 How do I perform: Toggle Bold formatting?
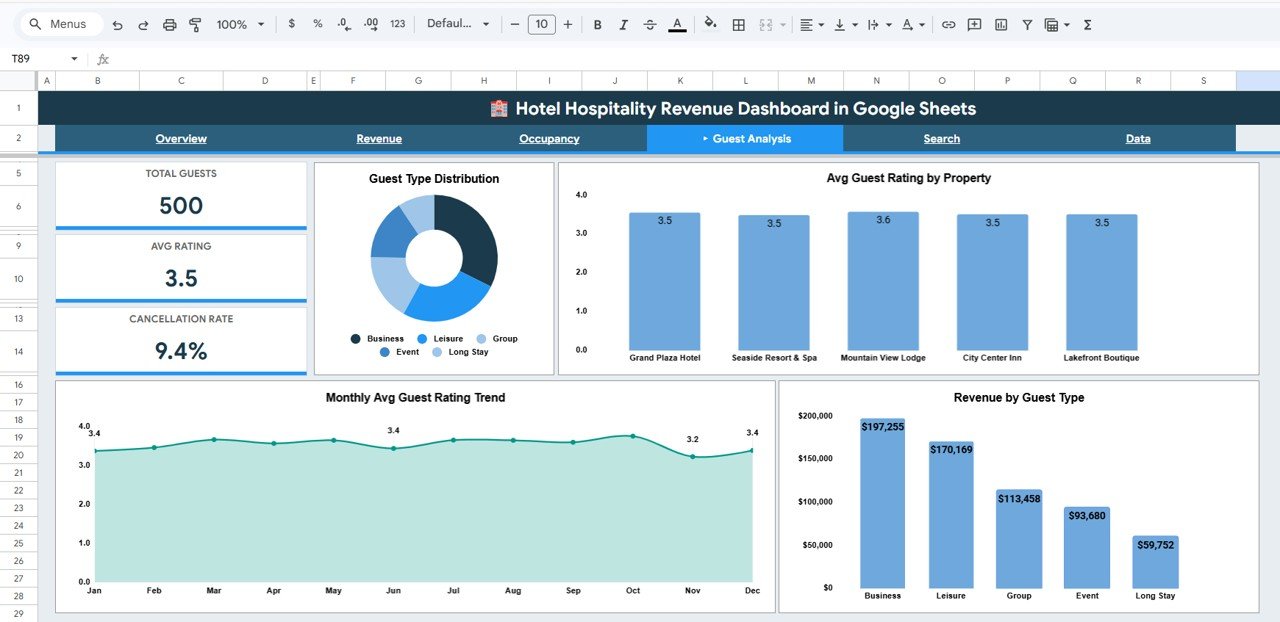pyautogui.click(x=598, y=24)
